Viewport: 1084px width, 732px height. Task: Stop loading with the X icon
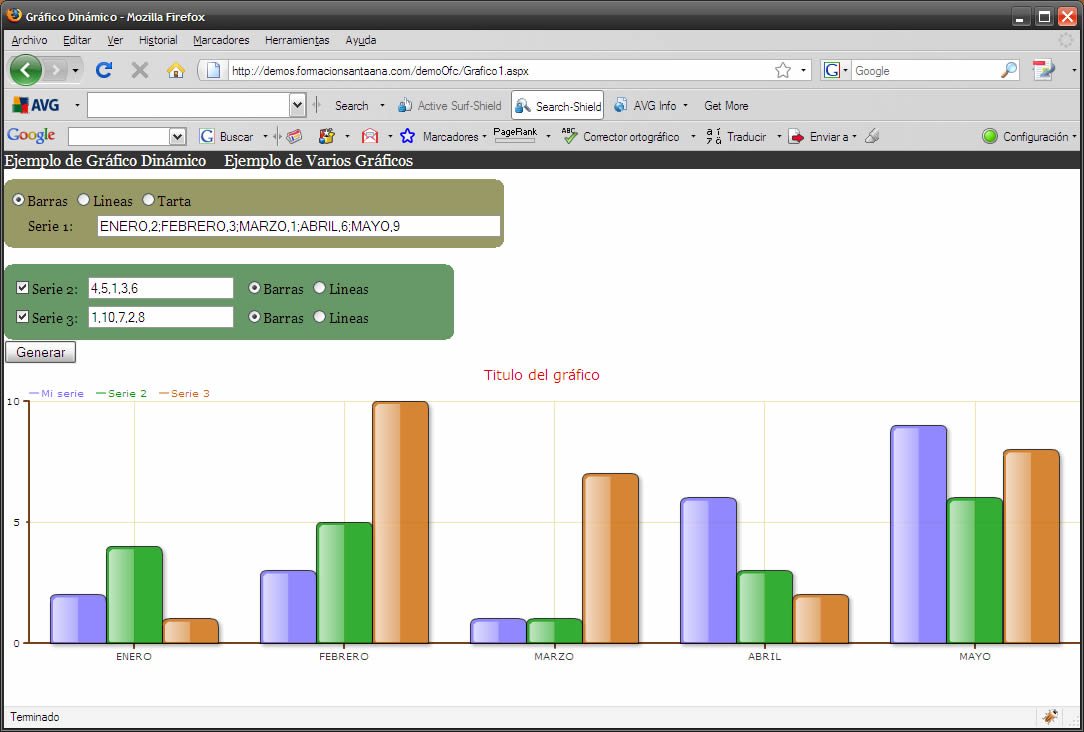[140, 70]
